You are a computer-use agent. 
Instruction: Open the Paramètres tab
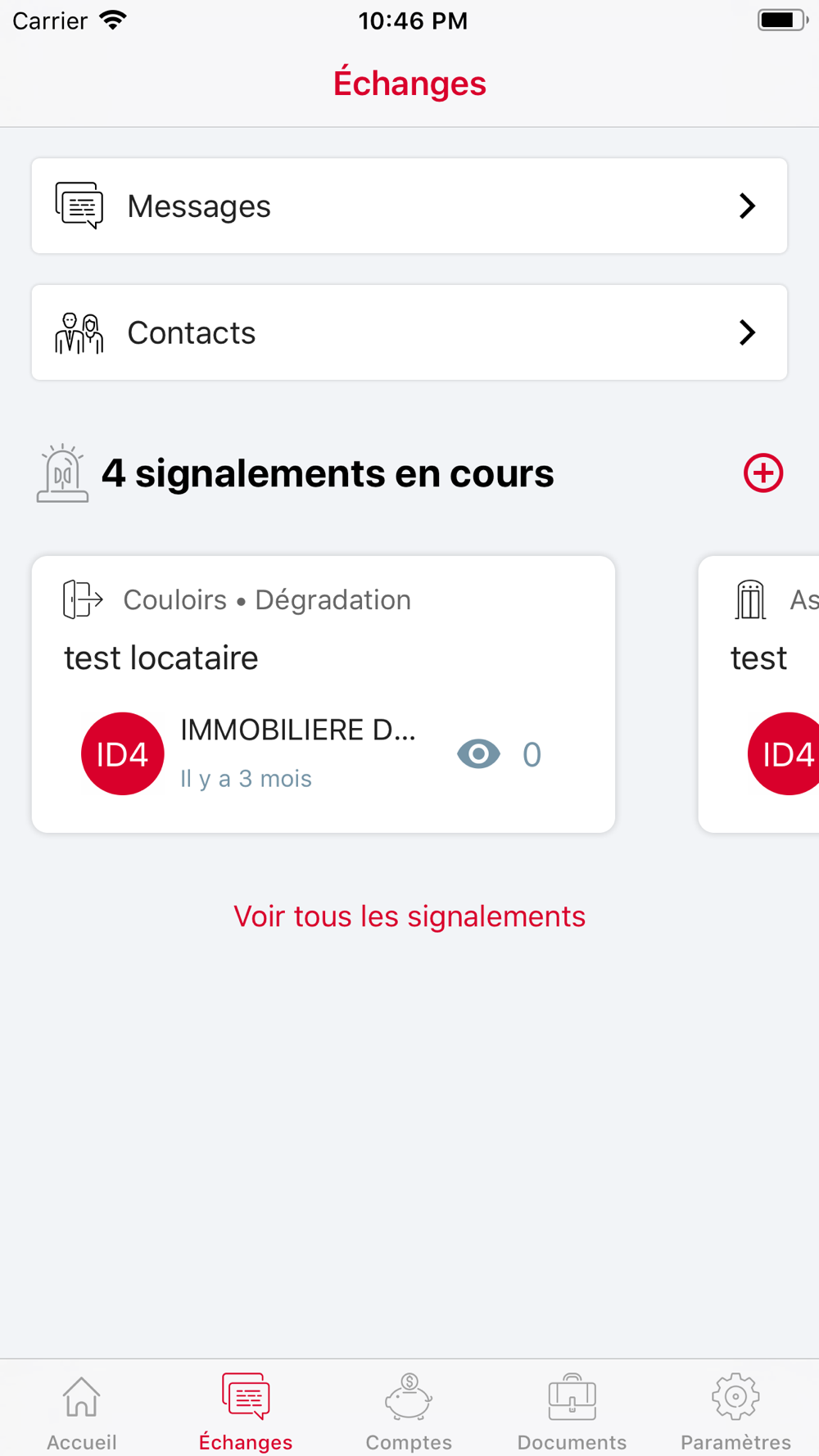735,1410
